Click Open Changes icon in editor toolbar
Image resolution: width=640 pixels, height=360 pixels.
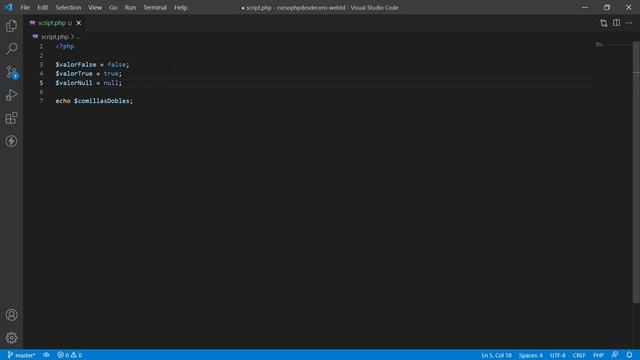point(603,23)
